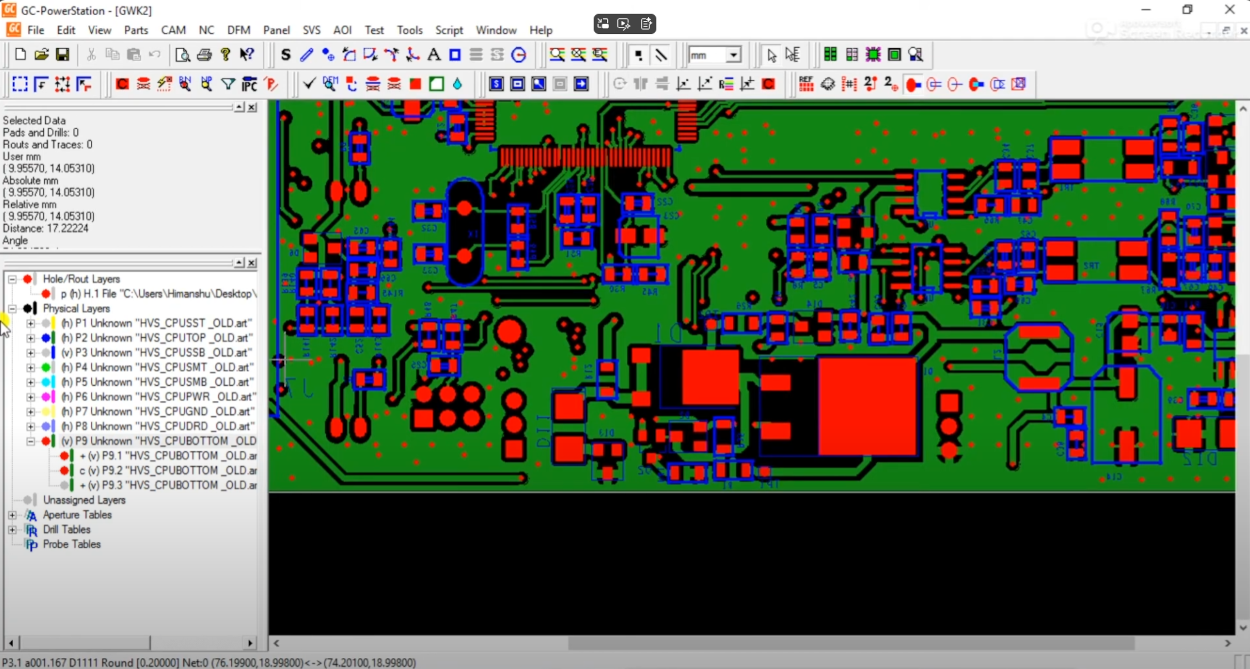Click the context help arrow-question icon
Screen dimensions: 1250x669
[x=247, y=55]
